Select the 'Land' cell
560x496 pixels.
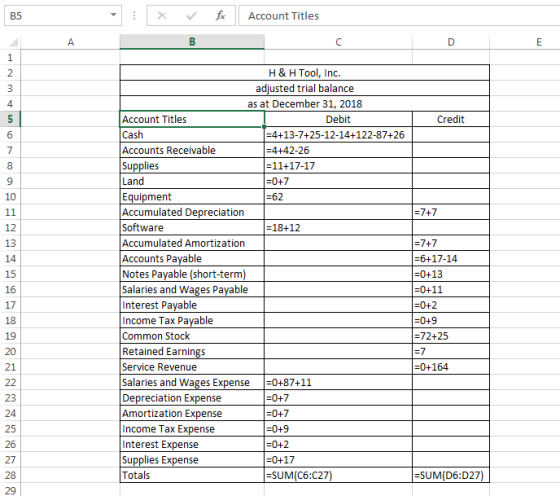(192, 181)
